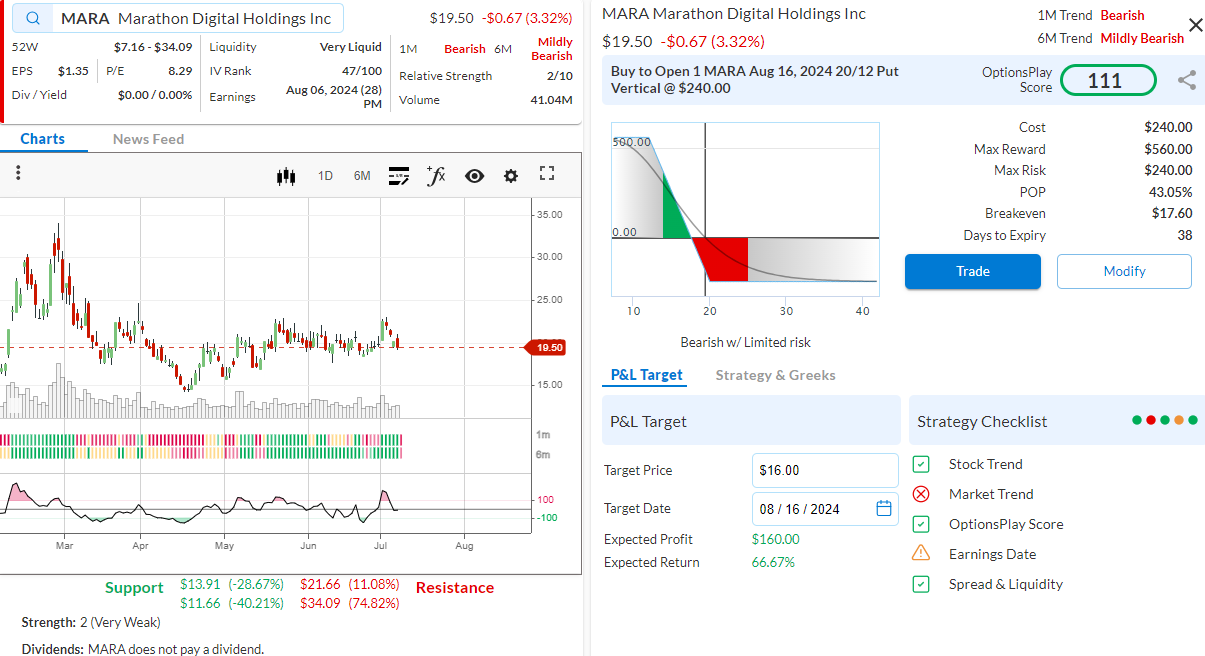The image size is (1205, 656).
Task: Click the Very Liquid liquidity value
Action: coord(351,47)
